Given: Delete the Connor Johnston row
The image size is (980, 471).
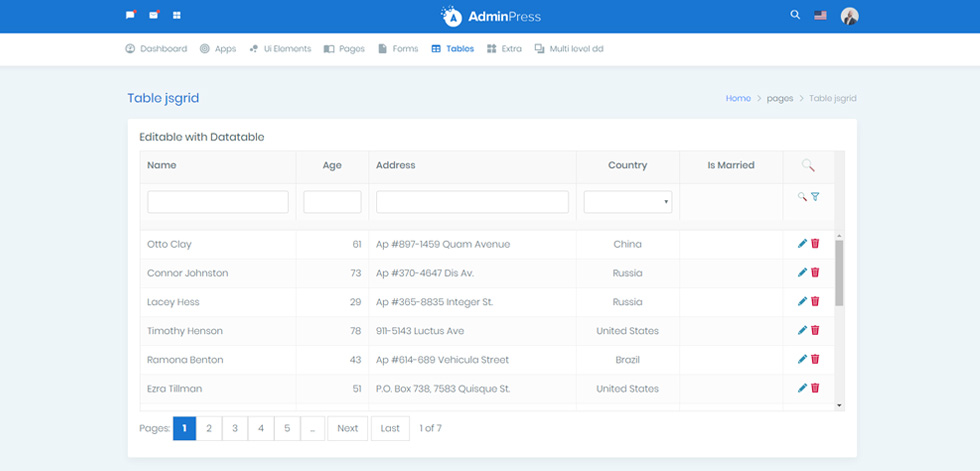Looking at the screenshot, I should pyautogui.click(x=815, y=272).
